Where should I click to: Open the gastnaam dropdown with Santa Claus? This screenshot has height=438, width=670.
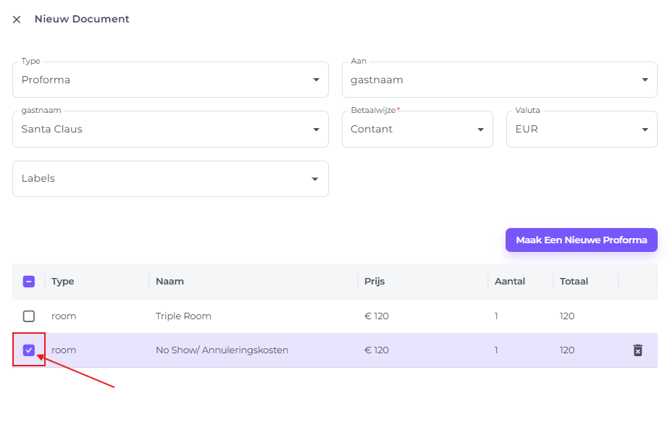click(170, 129)
